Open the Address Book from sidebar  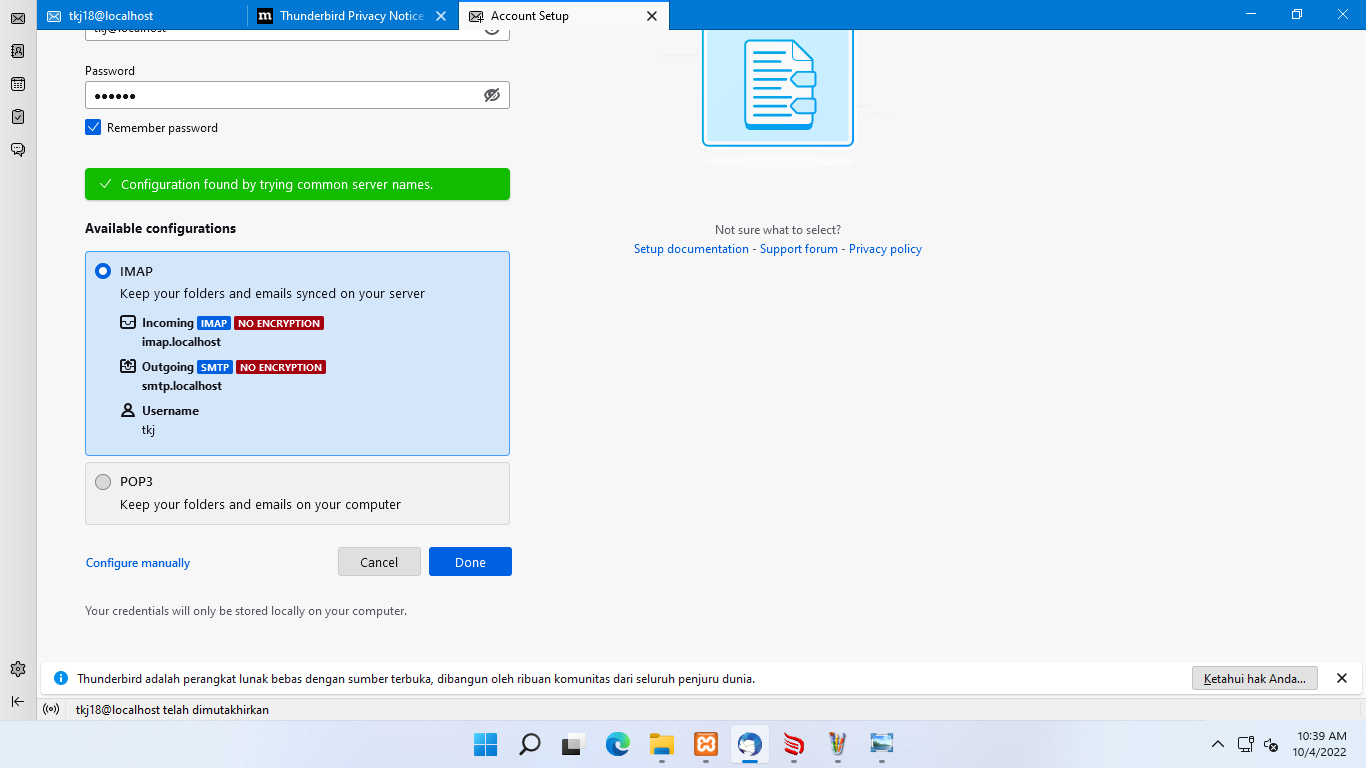point(18,51)
